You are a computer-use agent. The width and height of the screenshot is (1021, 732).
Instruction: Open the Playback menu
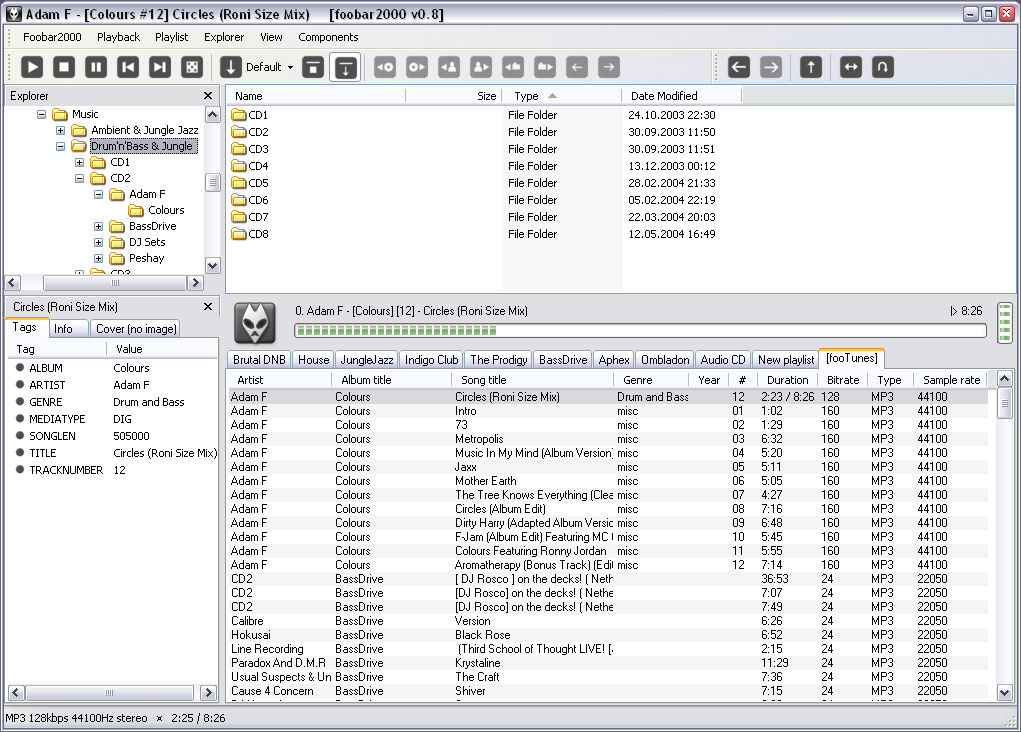[x=119, y=37]
